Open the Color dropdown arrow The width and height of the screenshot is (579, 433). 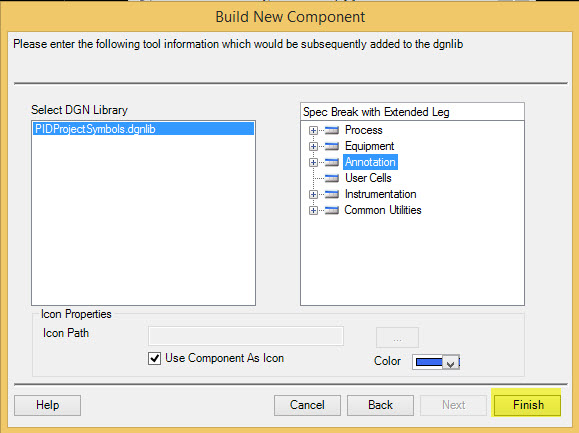(x=450, y=362)
